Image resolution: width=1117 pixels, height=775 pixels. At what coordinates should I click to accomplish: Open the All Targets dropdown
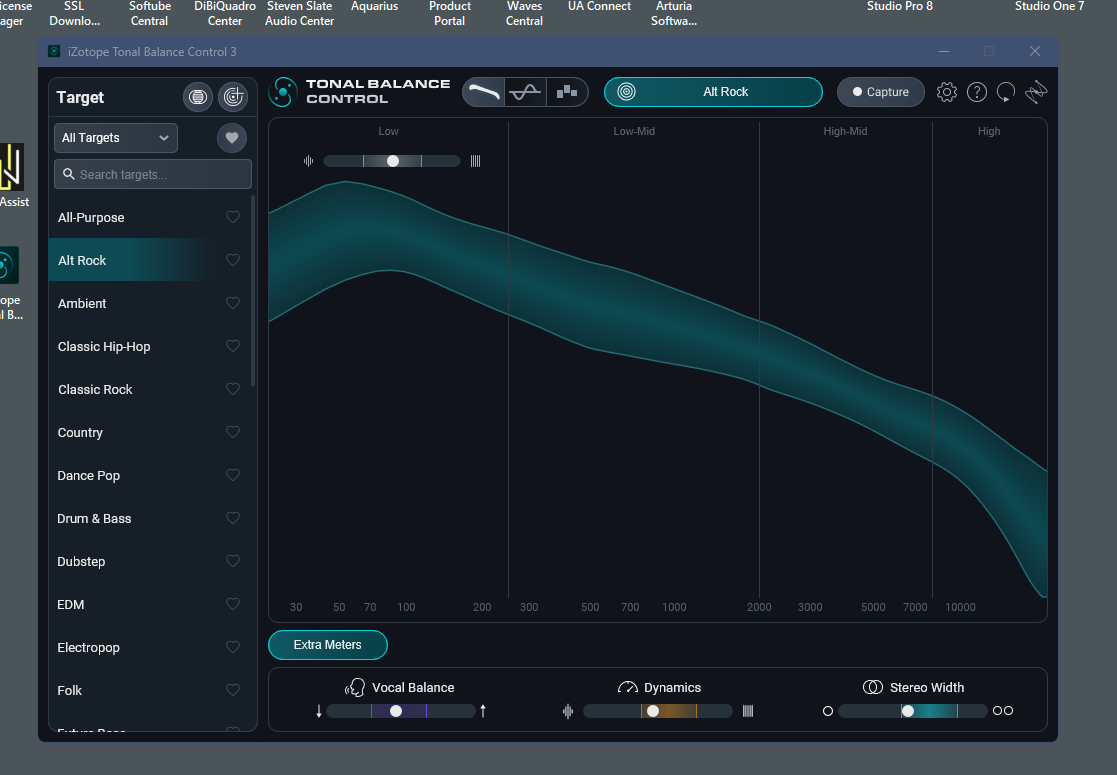115,138
